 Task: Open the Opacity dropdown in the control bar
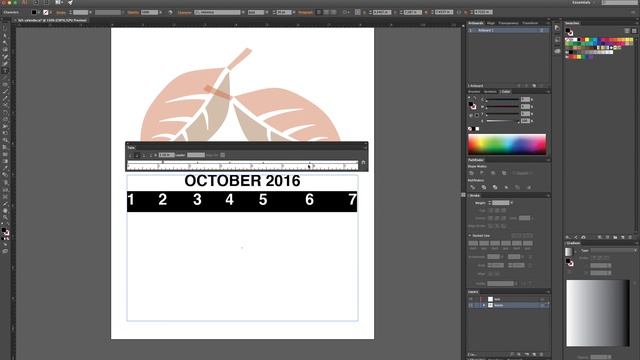coord(160,12)
